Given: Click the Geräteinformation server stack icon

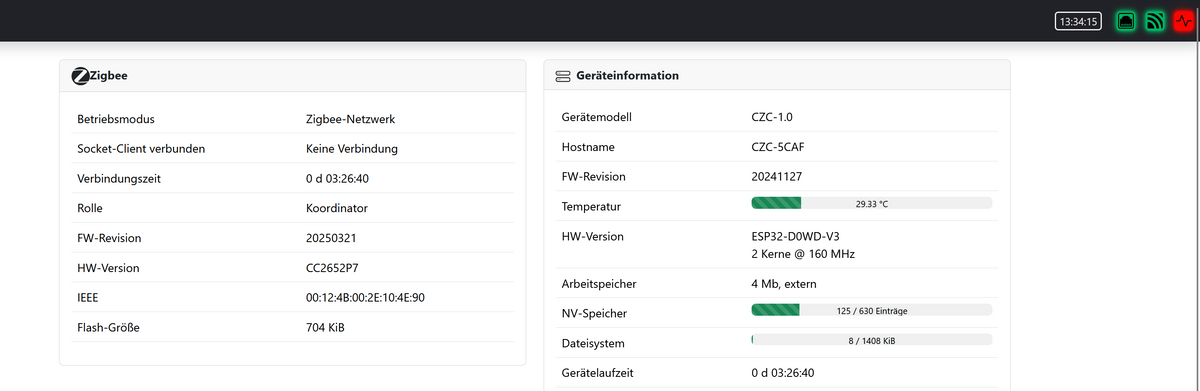Looking at the screenshot, I should (x=562, y=76).
